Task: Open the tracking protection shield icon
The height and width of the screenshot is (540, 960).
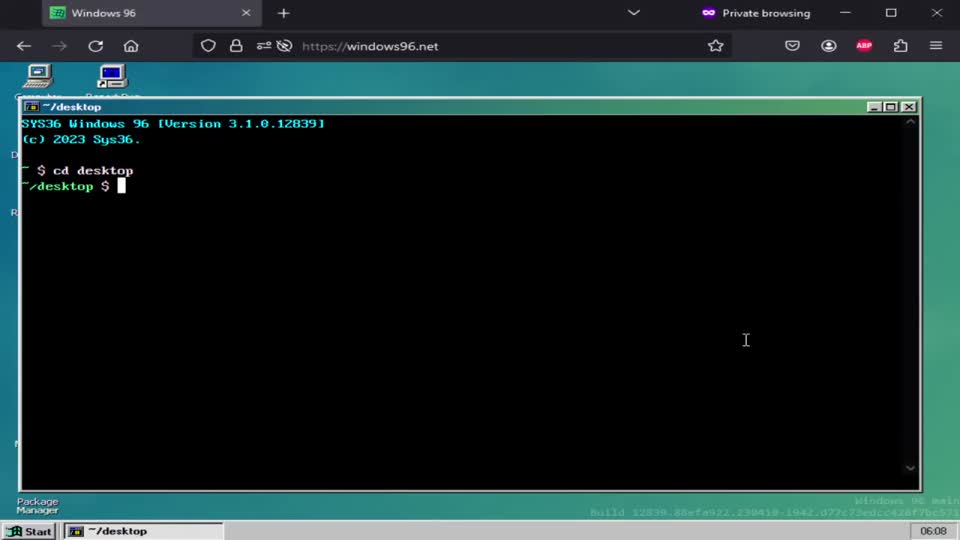Action: (x=208, y=46)
